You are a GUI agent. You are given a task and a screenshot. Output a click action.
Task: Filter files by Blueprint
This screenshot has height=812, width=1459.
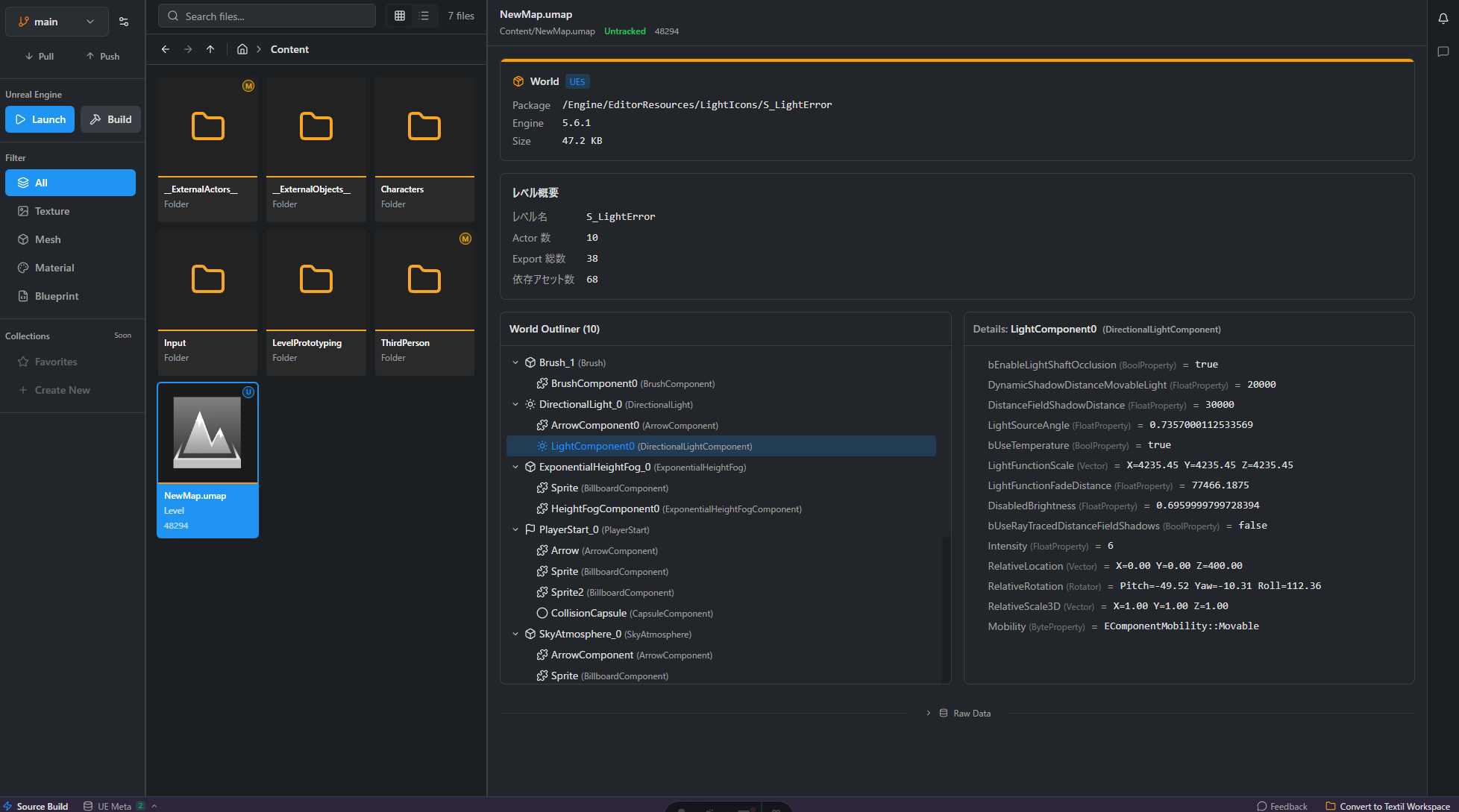(x=57, y=296)
